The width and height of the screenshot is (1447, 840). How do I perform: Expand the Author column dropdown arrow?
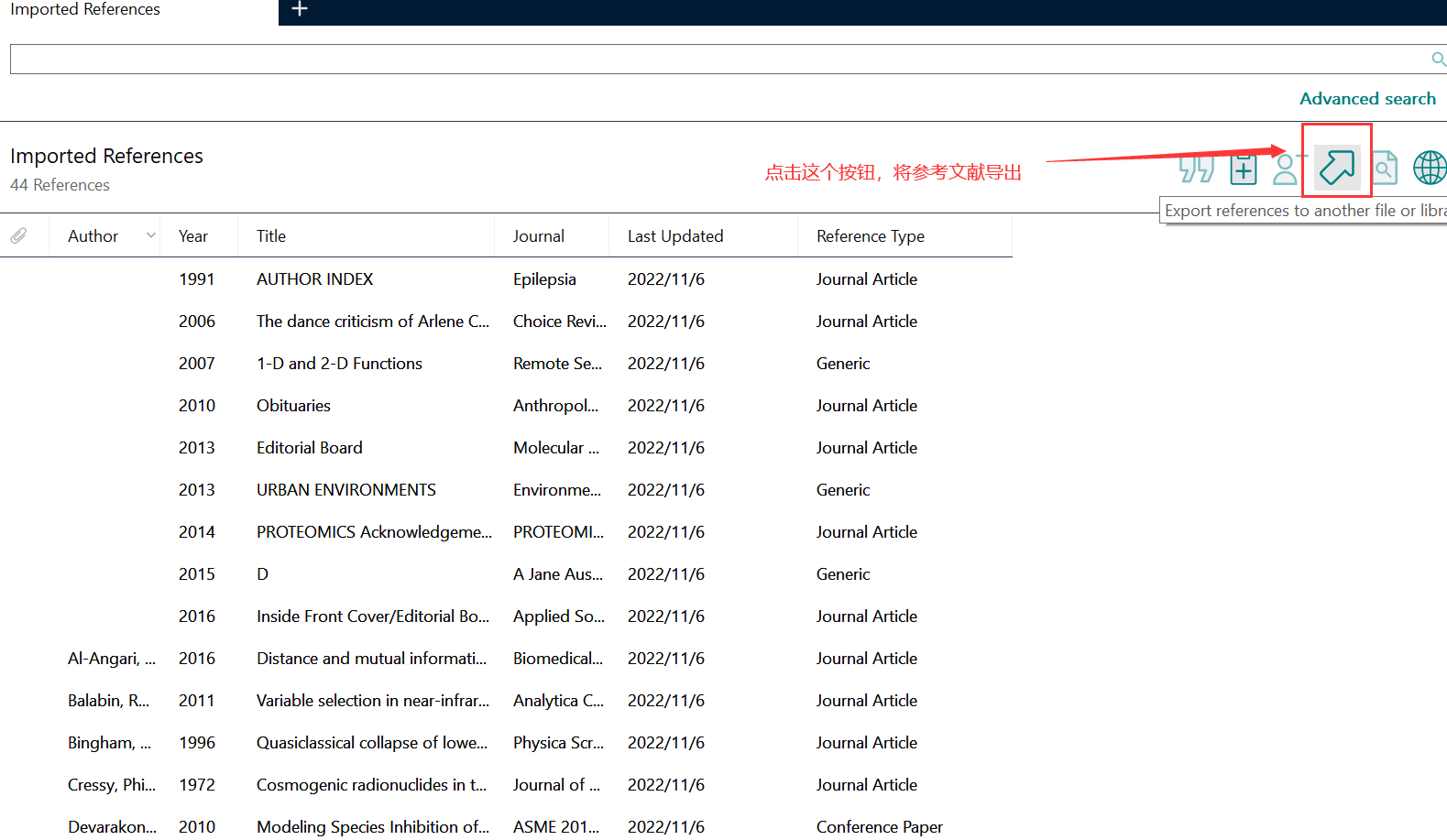[151, 235]
